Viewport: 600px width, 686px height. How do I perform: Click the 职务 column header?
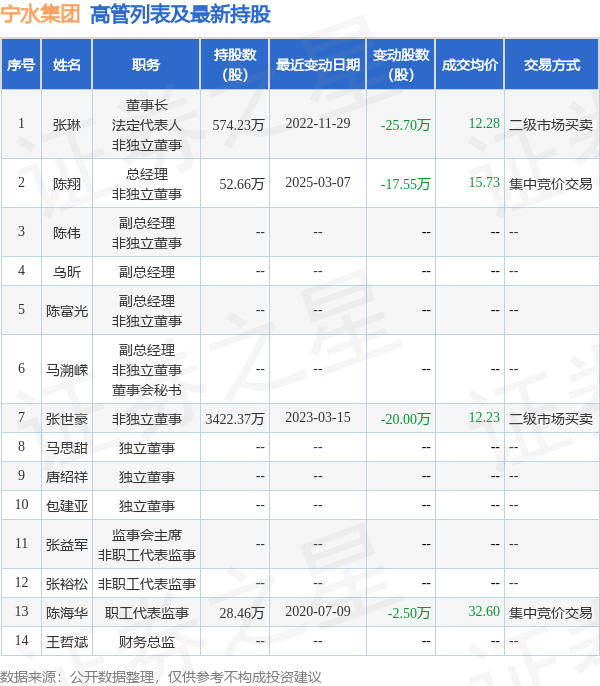146,64
